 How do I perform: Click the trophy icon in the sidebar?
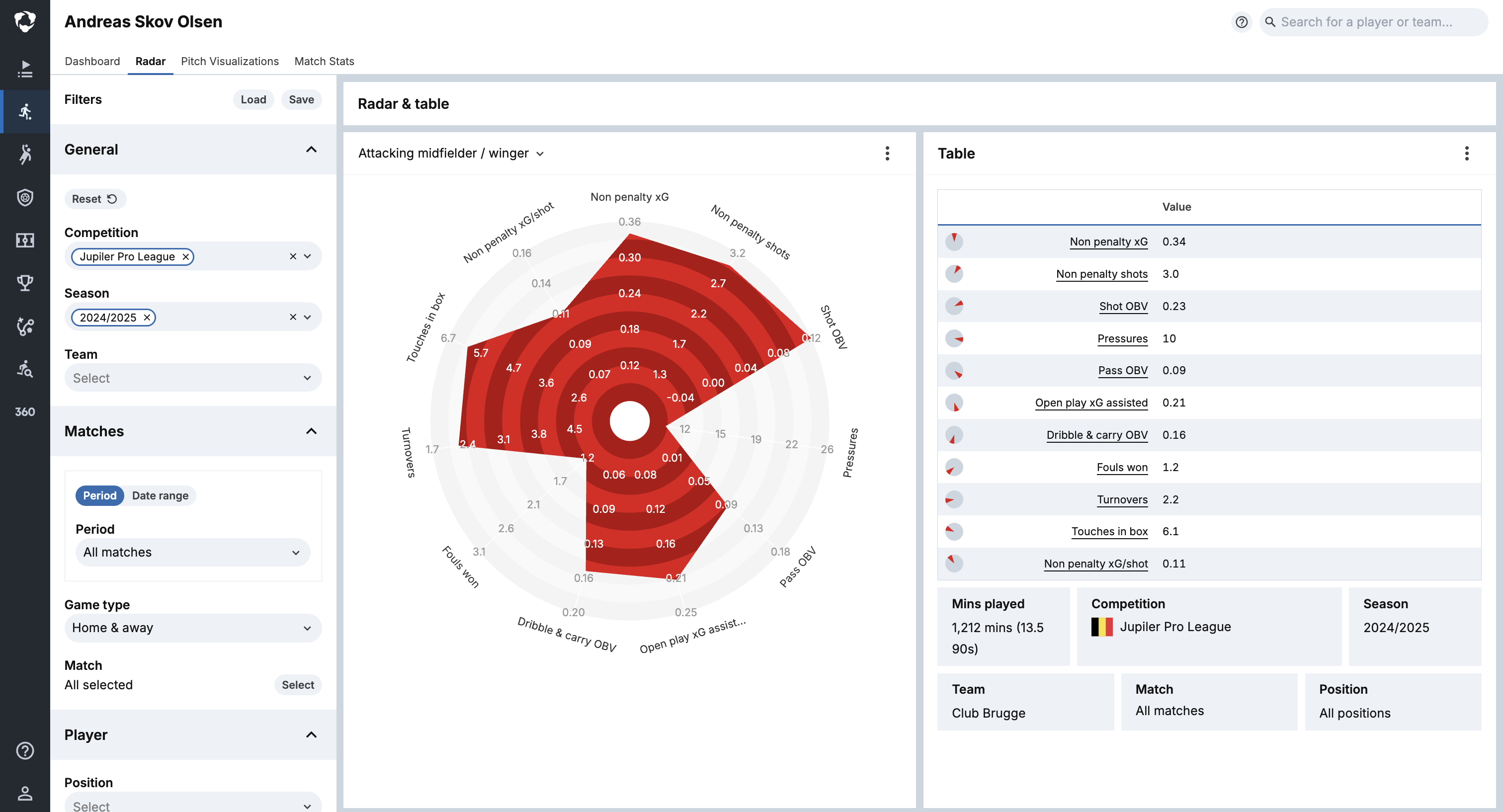[x=24, y=283]
